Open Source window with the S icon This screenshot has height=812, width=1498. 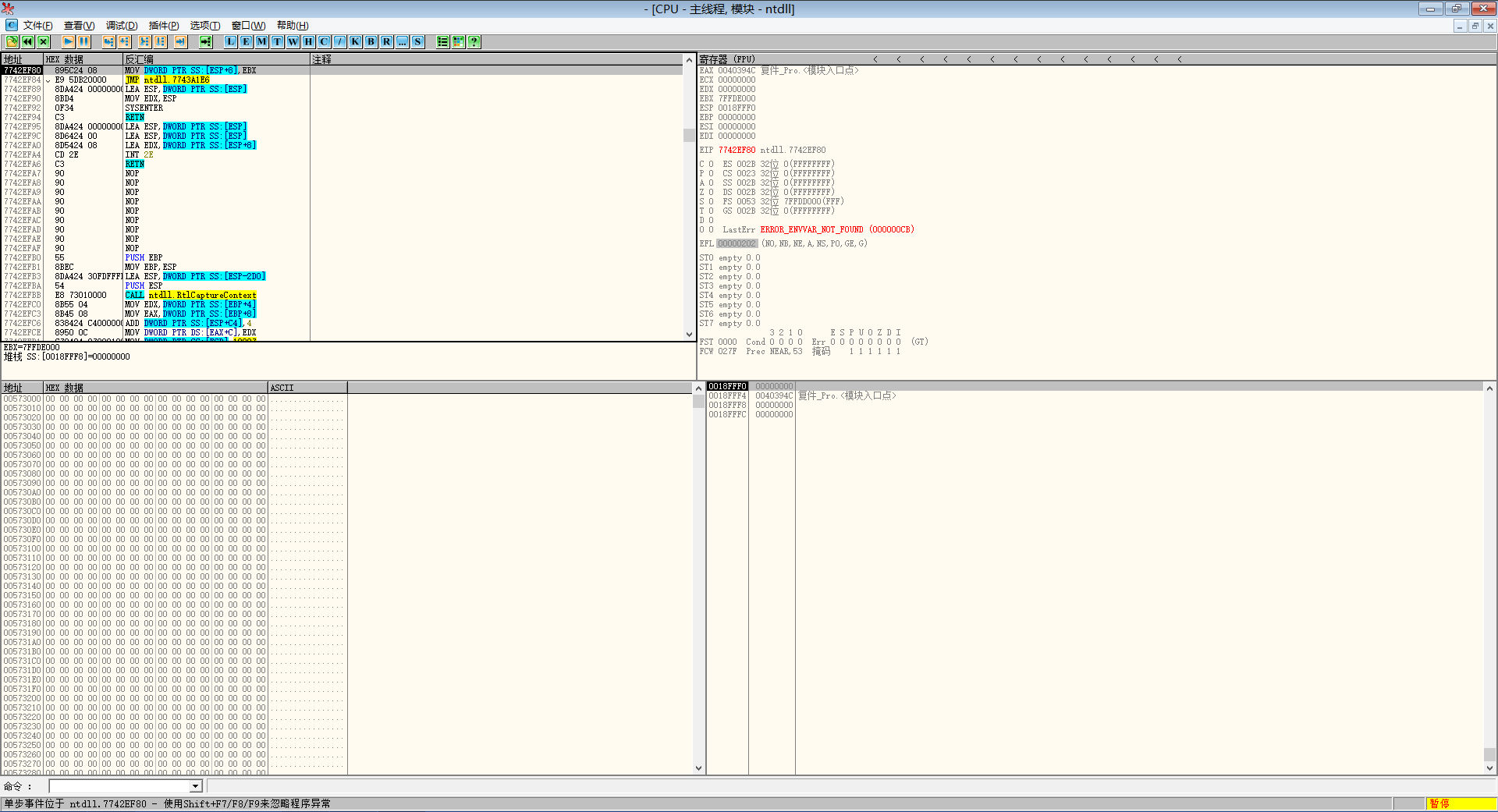coord(417,42)
